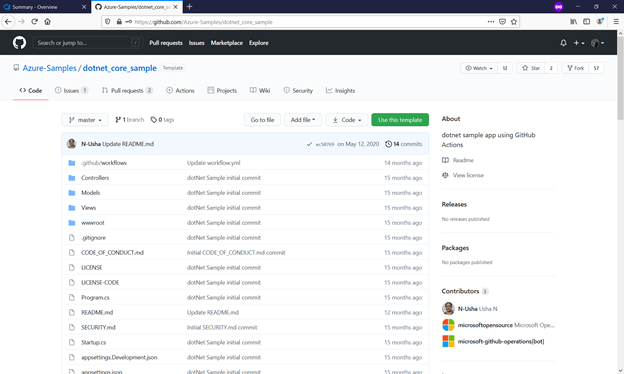This screenshot has height=374, width=624.
Task: Toggle the Firefox sidebar icon
Action: tap(586, 21)
